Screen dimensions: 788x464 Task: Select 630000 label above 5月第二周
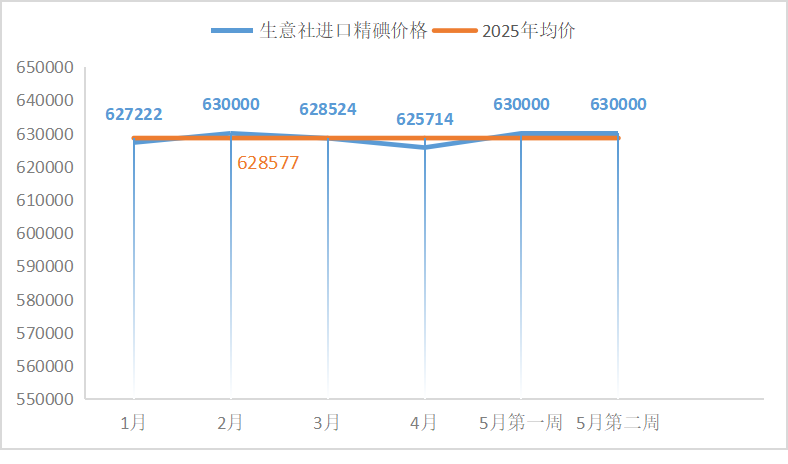[618, 104]
